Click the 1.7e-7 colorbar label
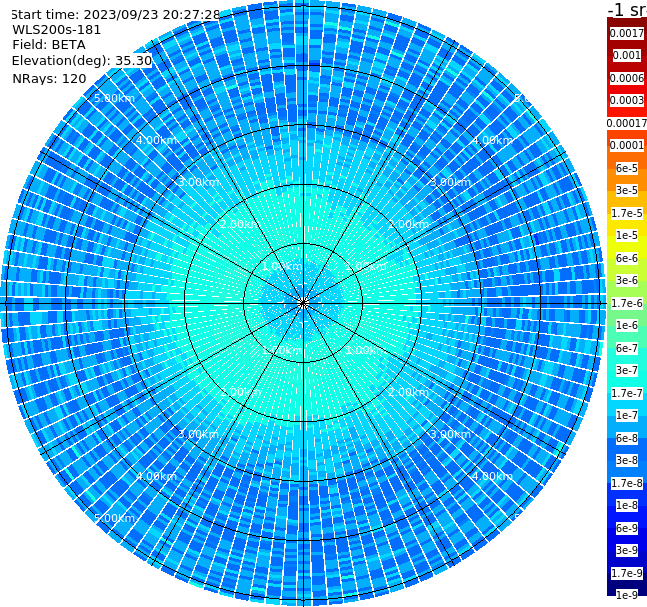Image resolution: width=647 pixels, height=607 pixels. click(627, 393)
